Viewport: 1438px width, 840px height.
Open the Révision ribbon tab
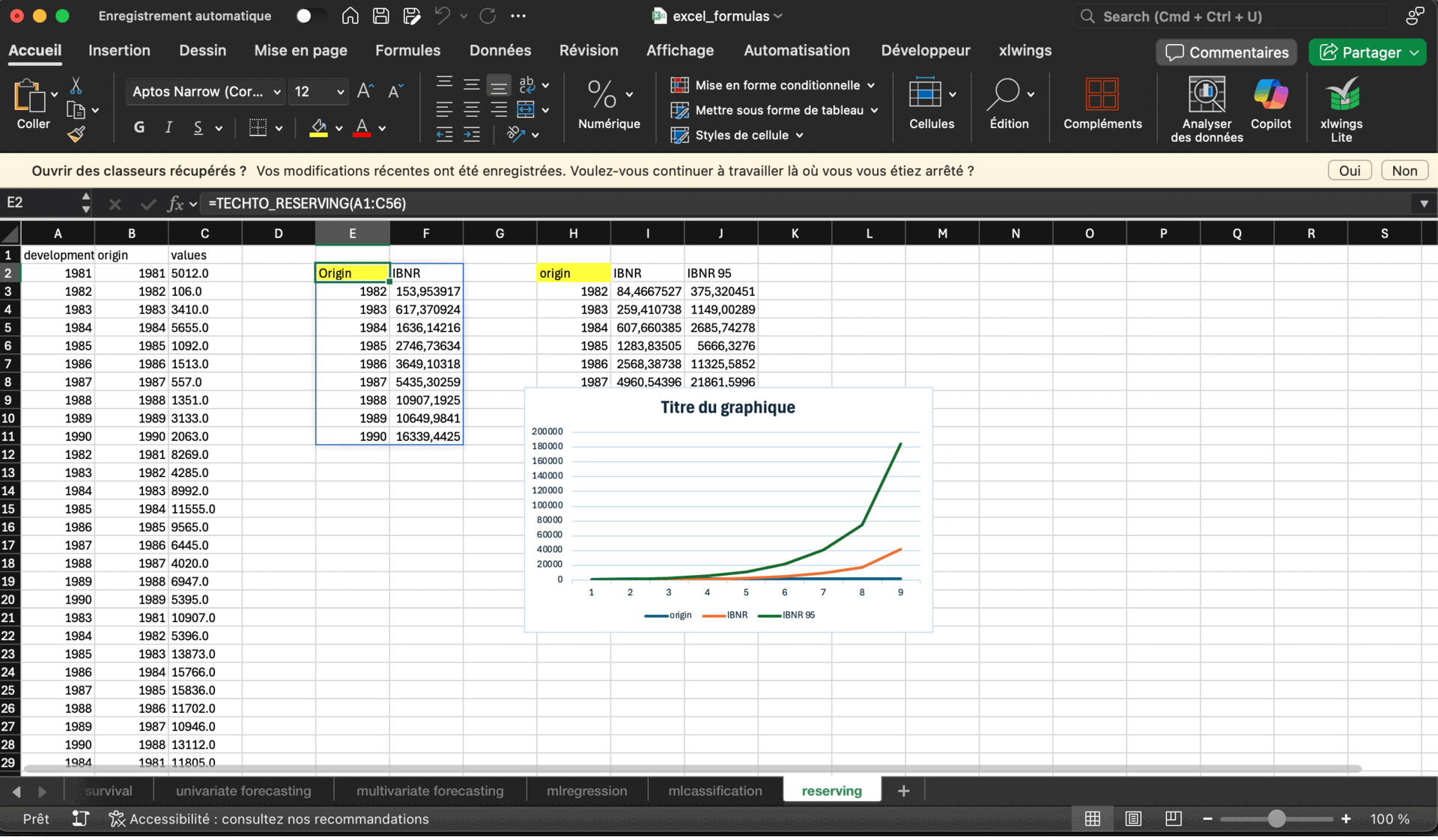589,50
